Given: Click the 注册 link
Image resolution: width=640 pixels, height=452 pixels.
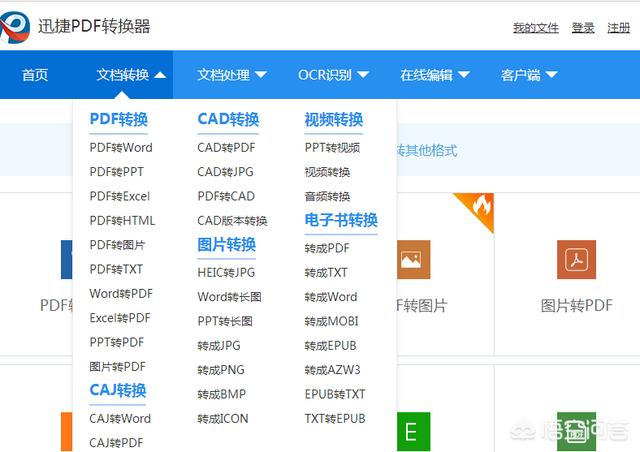Looking at the screenshot, I should coord(618,28).
